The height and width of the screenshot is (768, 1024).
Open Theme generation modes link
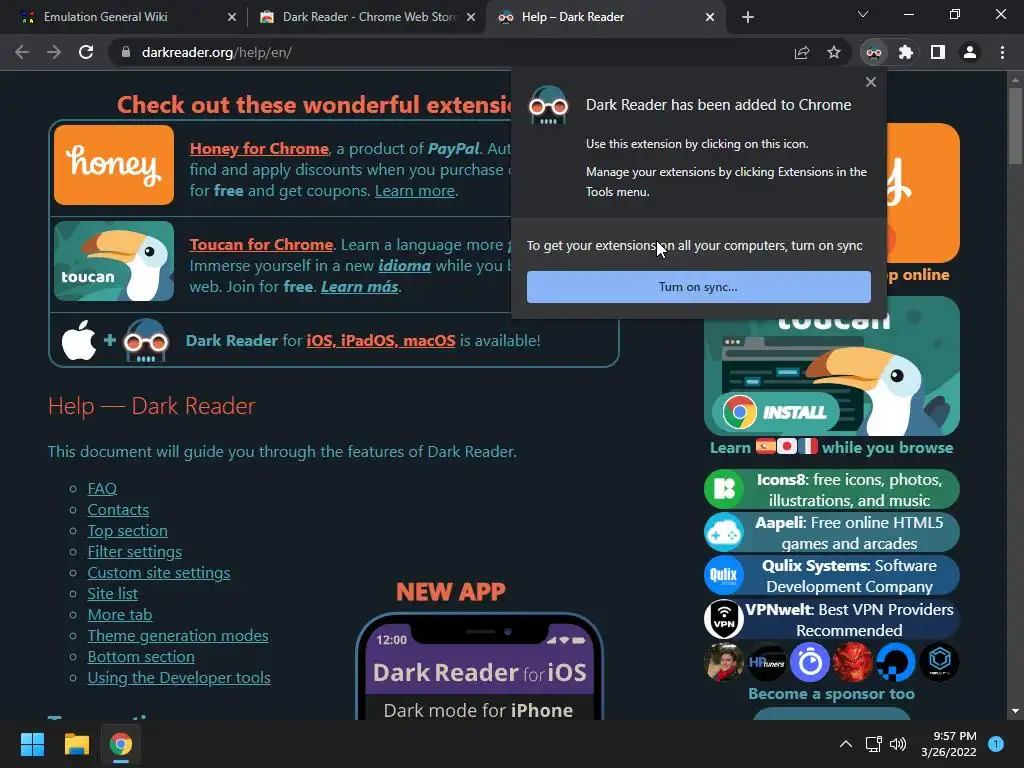point(178,635)
